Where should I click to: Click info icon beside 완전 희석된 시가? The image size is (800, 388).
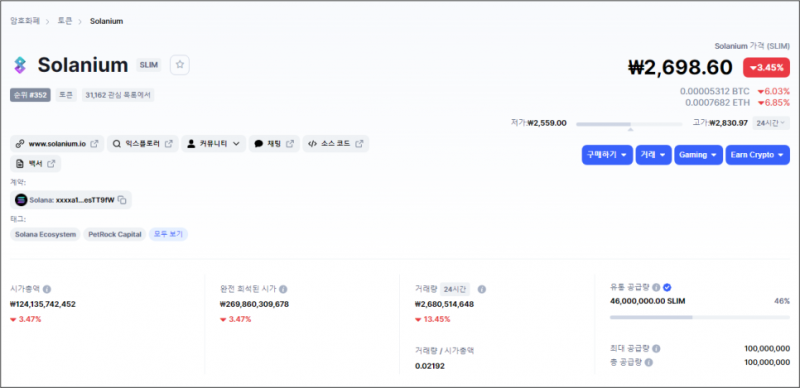click(283, 289)
